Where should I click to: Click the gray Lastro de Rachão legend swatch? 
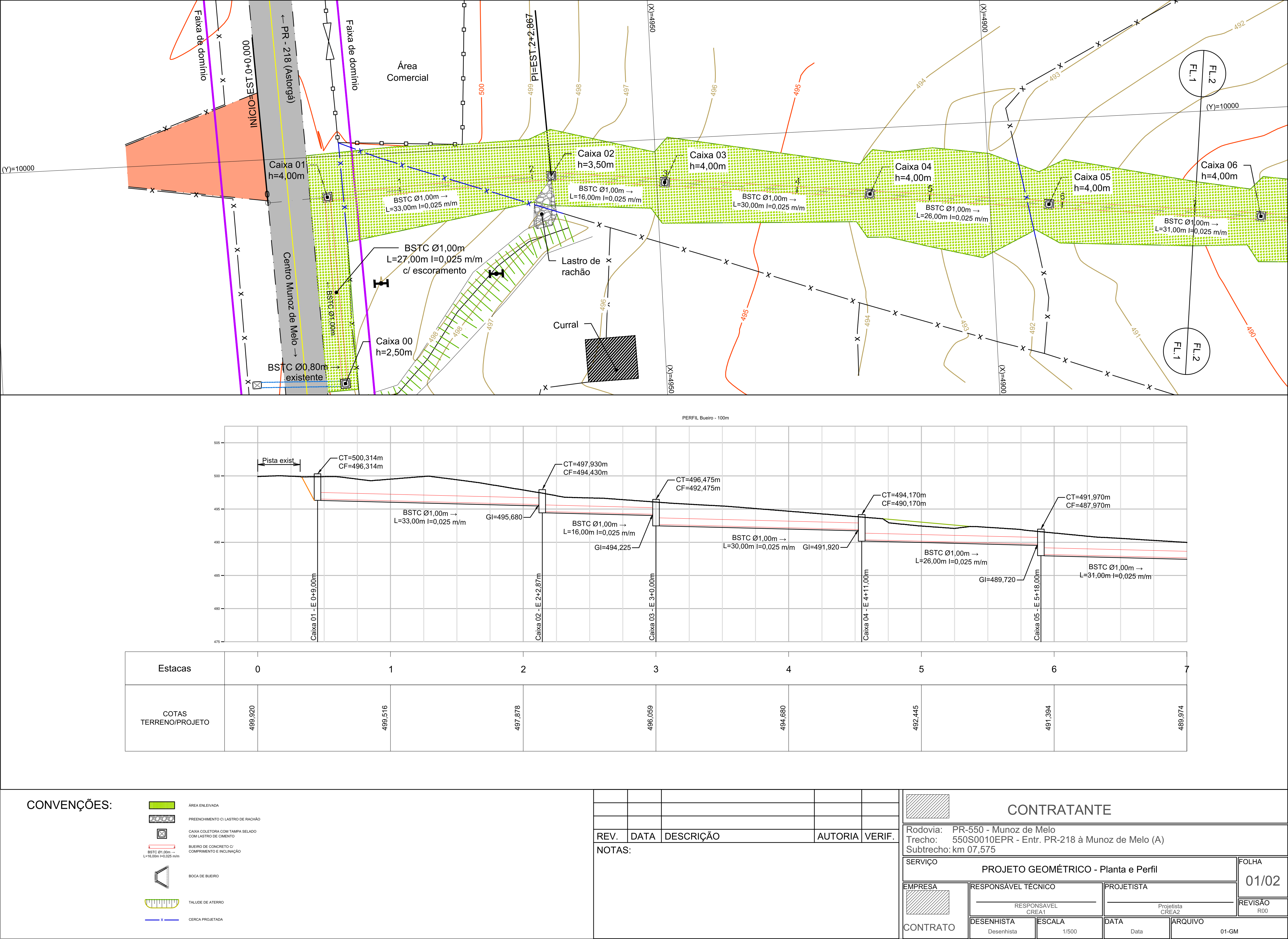click(162, 819)
